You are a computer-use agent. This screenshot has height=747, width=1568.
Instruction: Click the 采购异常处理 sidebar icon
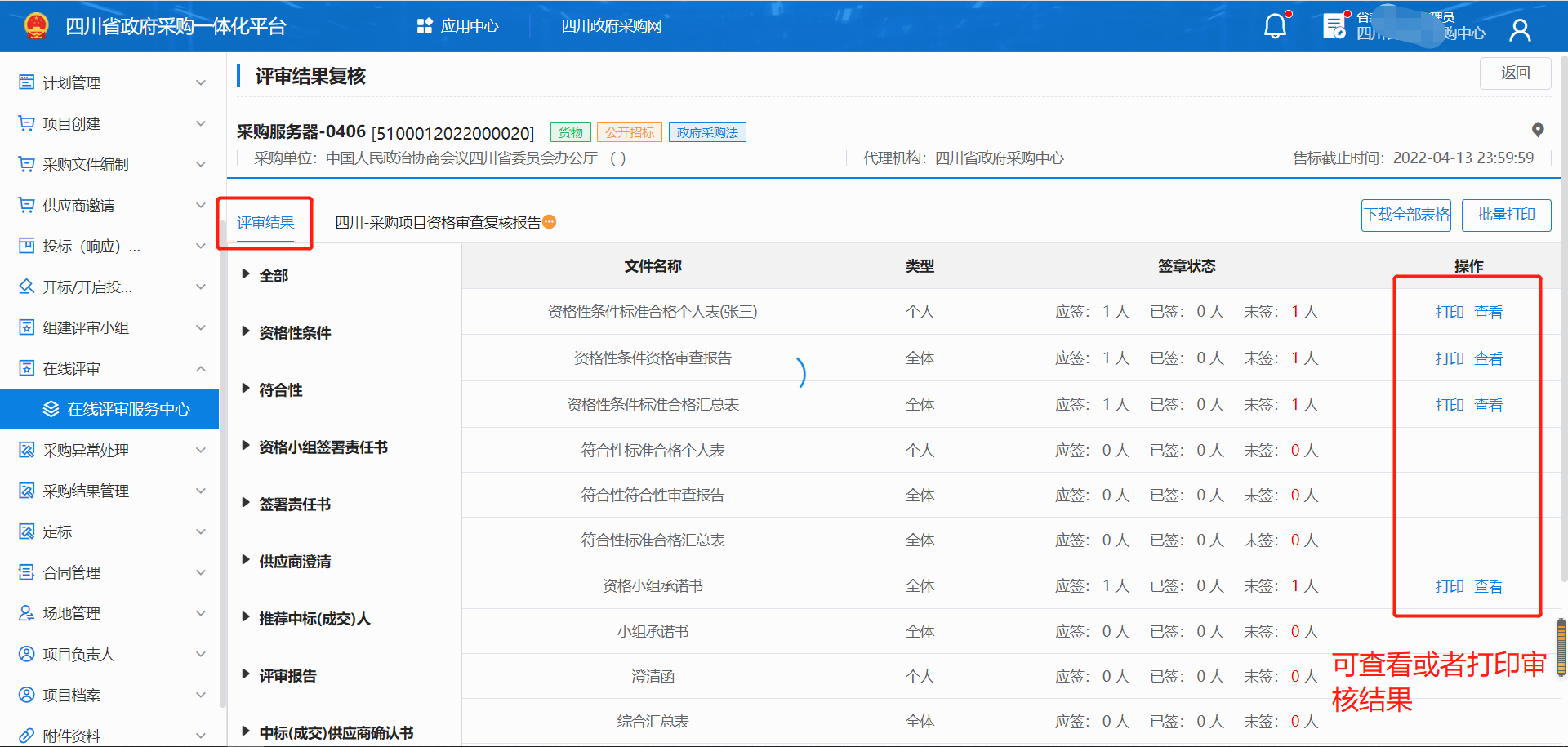tap(27, 449)
